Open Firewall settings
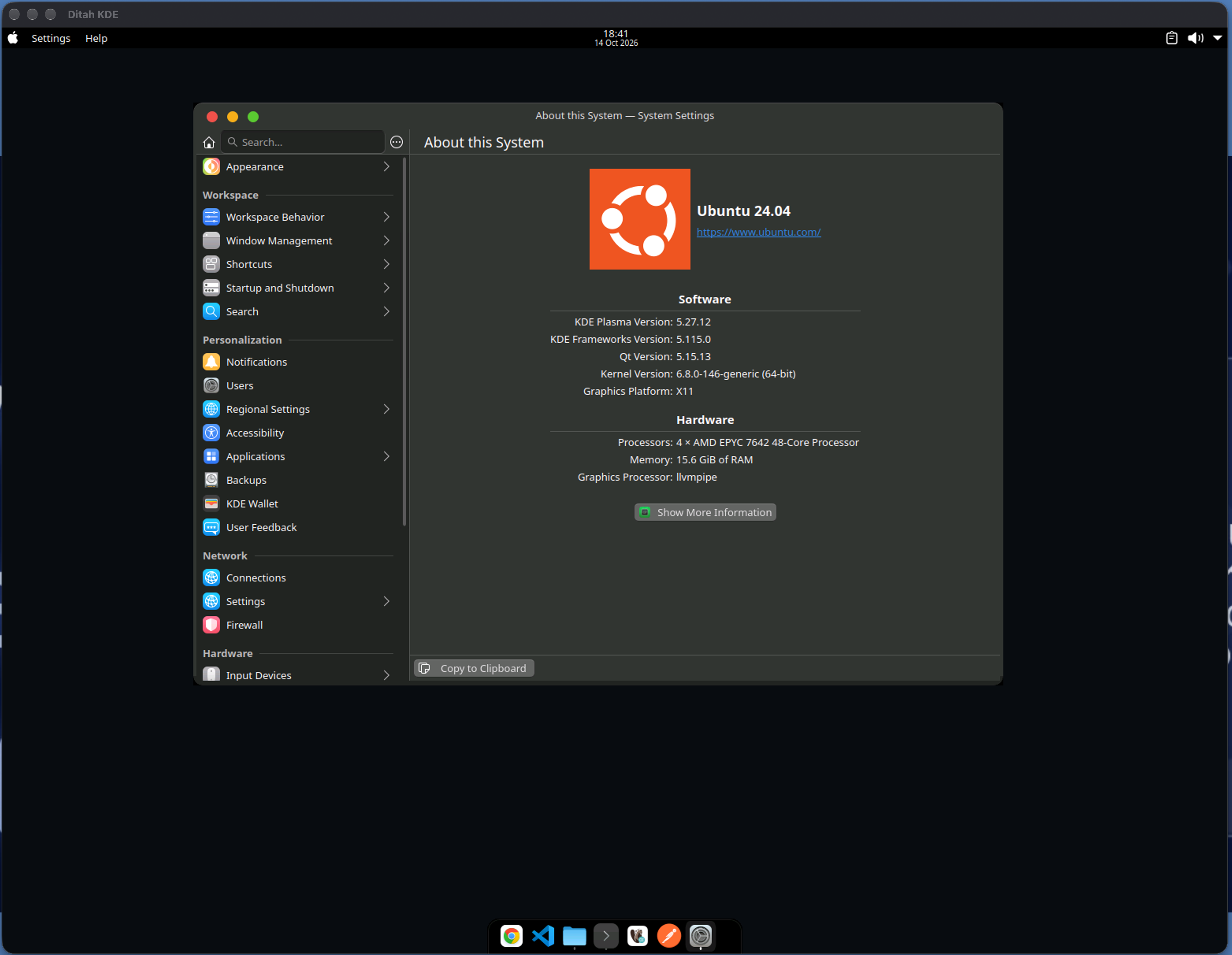This screenshot has width=1232, height=955. click(297, 625)
